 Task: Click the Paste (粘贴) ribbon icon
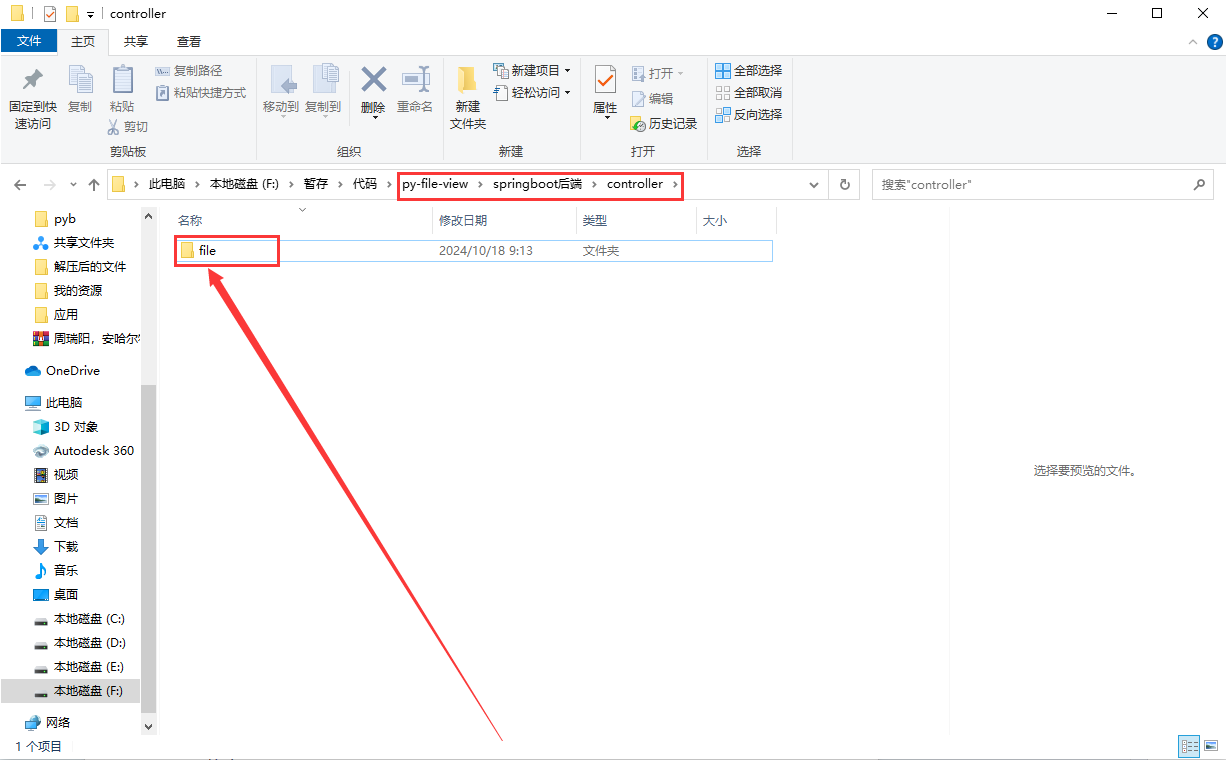point(122,79)
